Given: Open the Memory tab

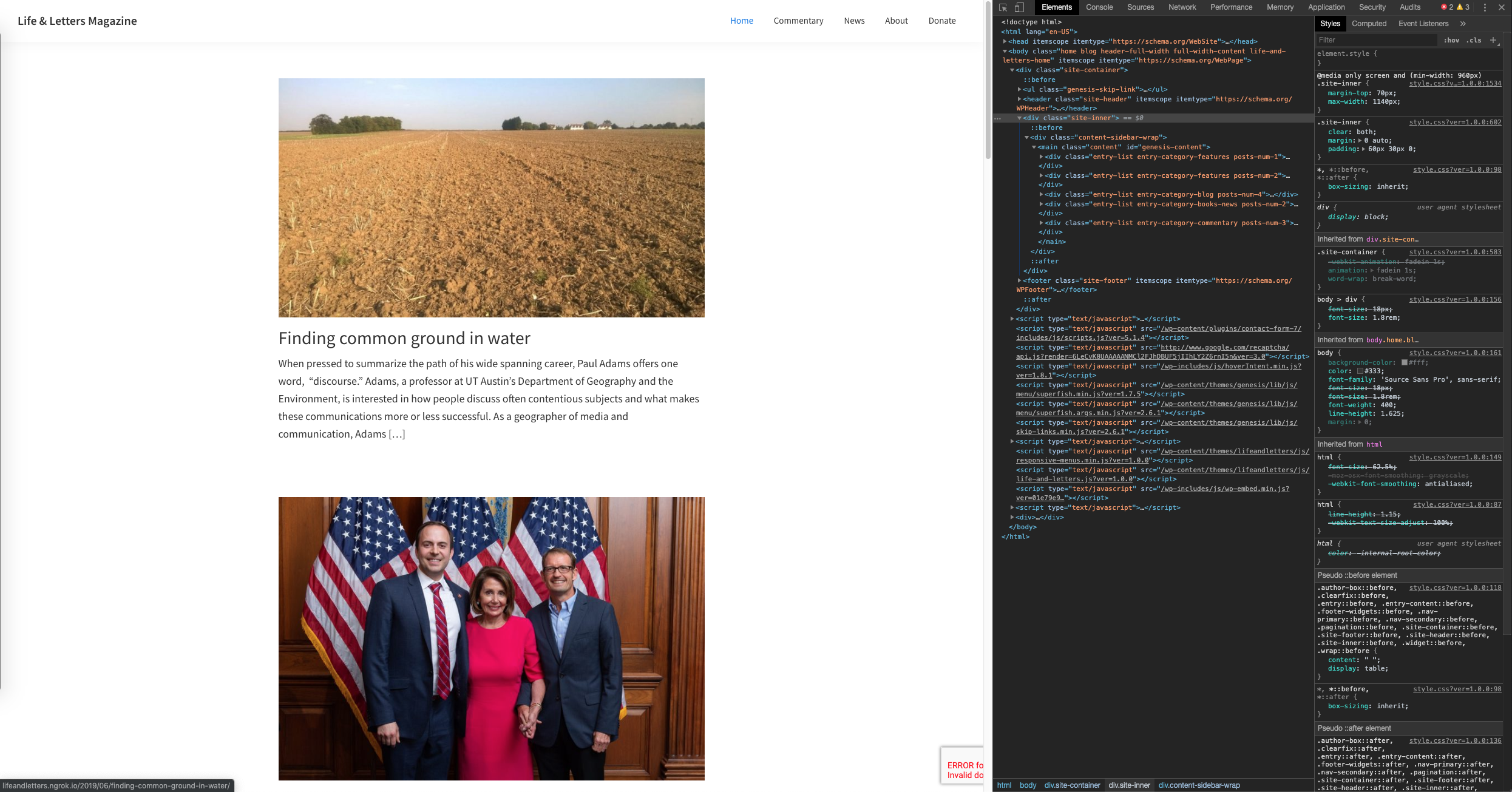Looking at the screenshot, I should (1280, 7).
